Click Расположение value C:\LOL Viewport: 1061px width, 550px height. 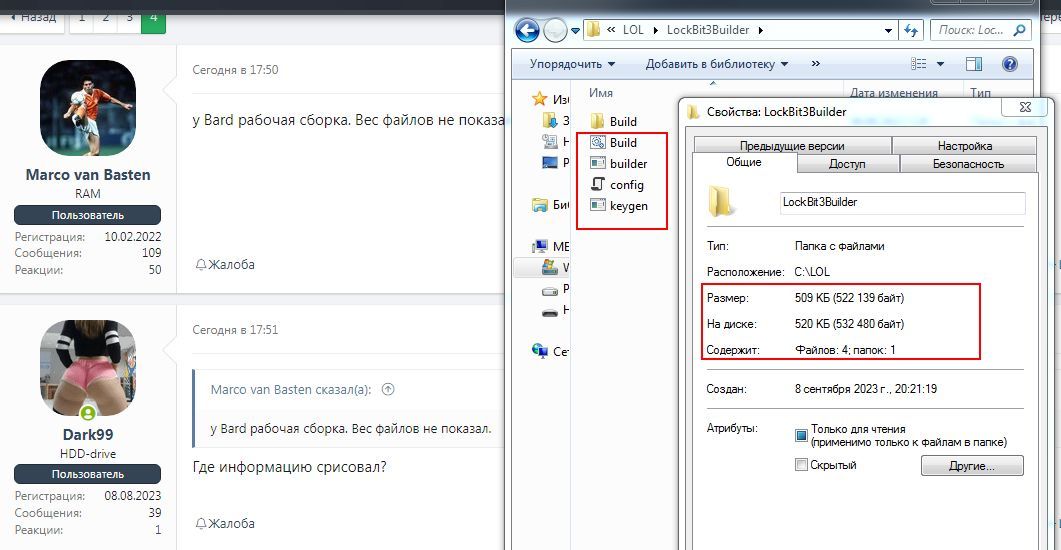point(812,272)
